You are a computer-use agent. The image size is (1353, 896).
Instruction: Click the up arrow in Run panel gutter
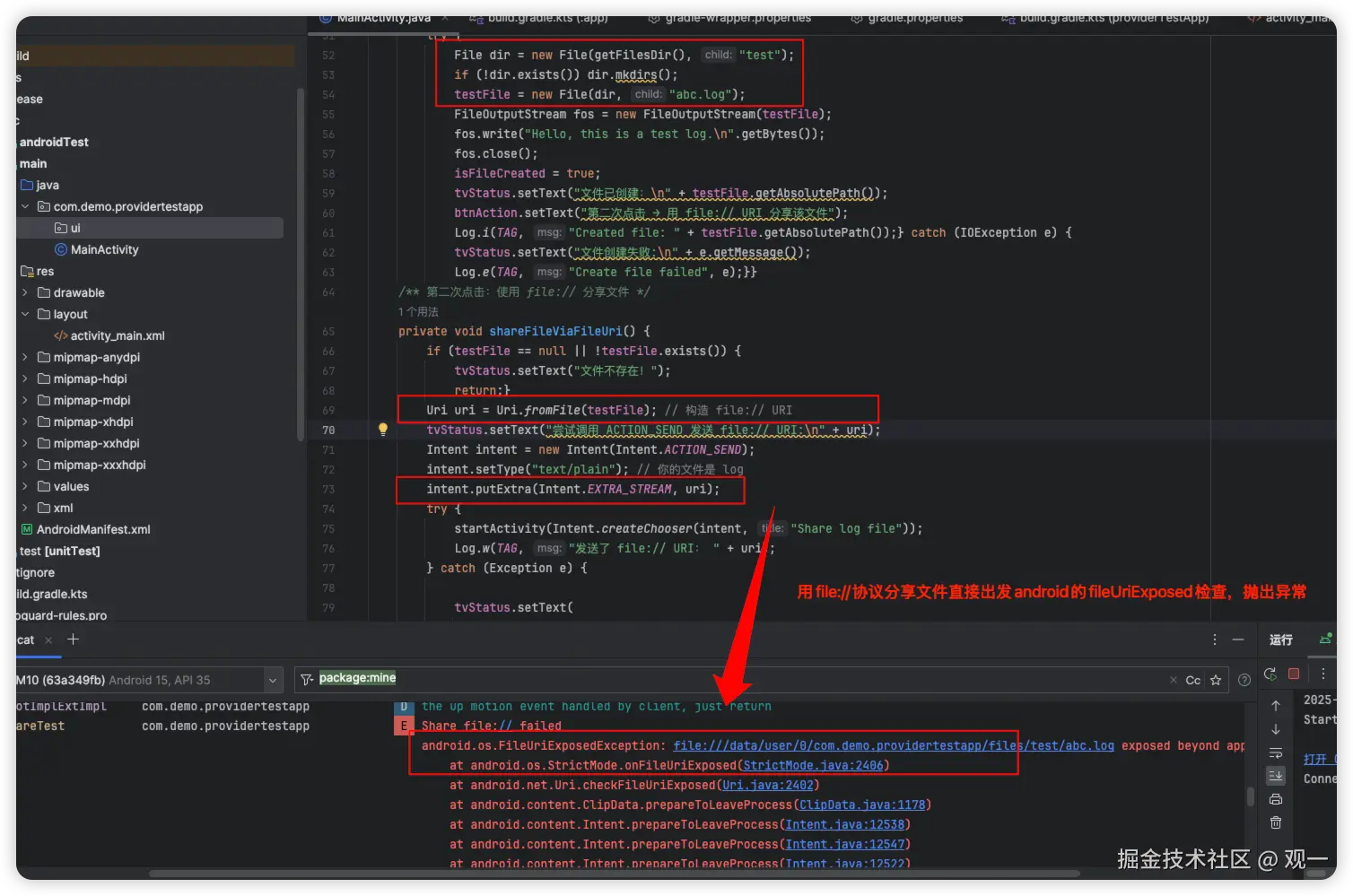tap(1276, 706)
